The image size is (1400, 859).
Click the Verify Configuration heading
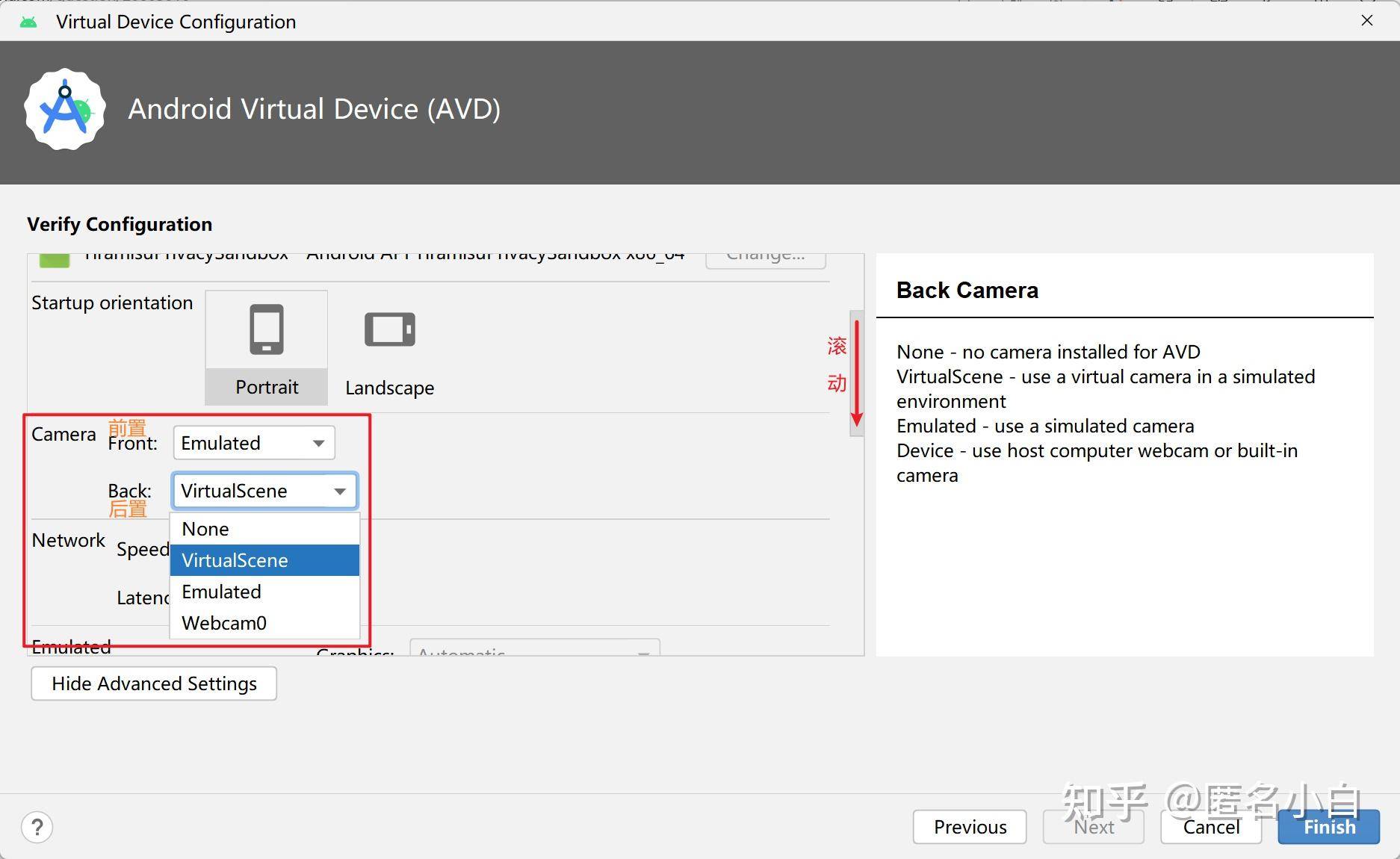120,224
